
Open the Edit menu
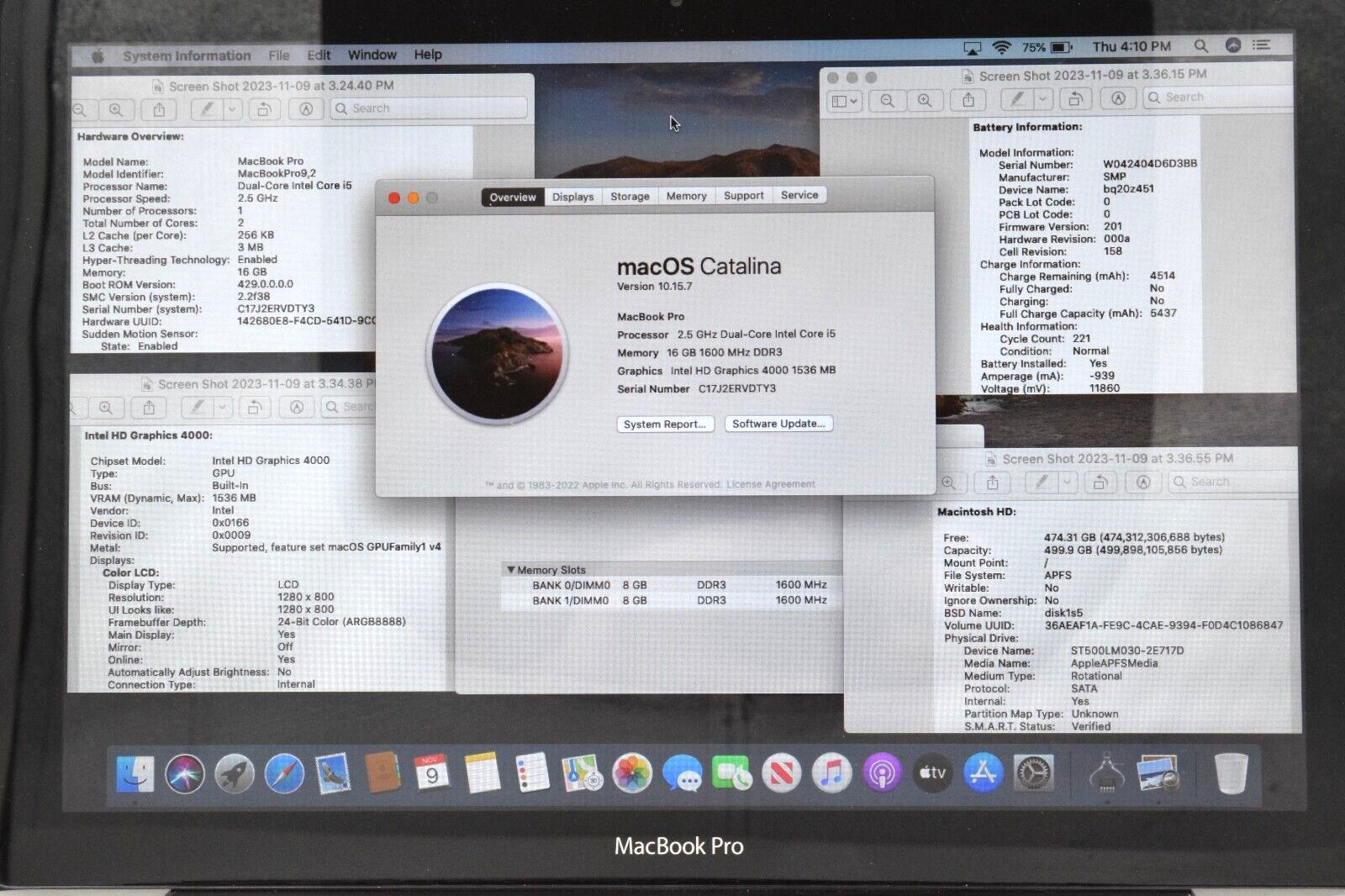[319, 55]
